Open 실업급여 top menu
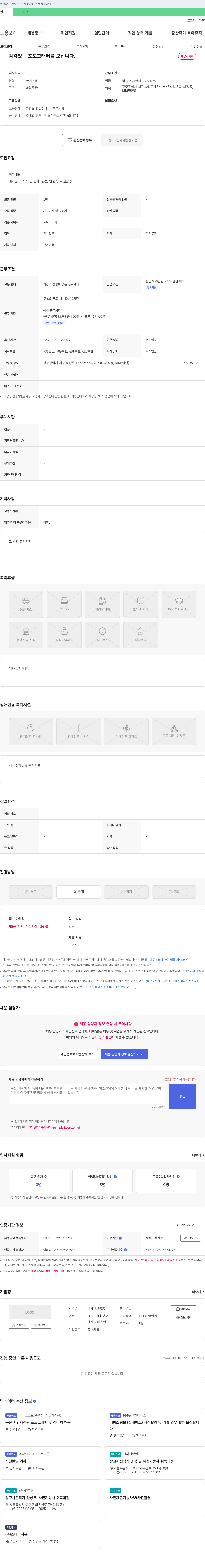The width and height of the screenshot is (205, 1568). tap(102, 33)
